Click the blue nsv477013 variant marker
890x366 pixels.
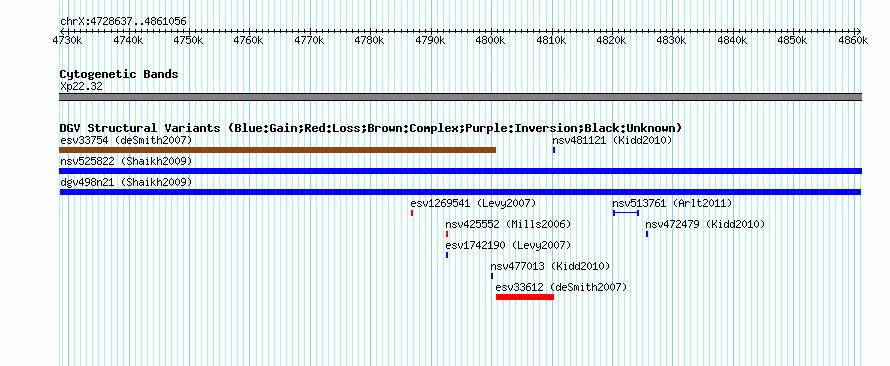pos(492,276)
